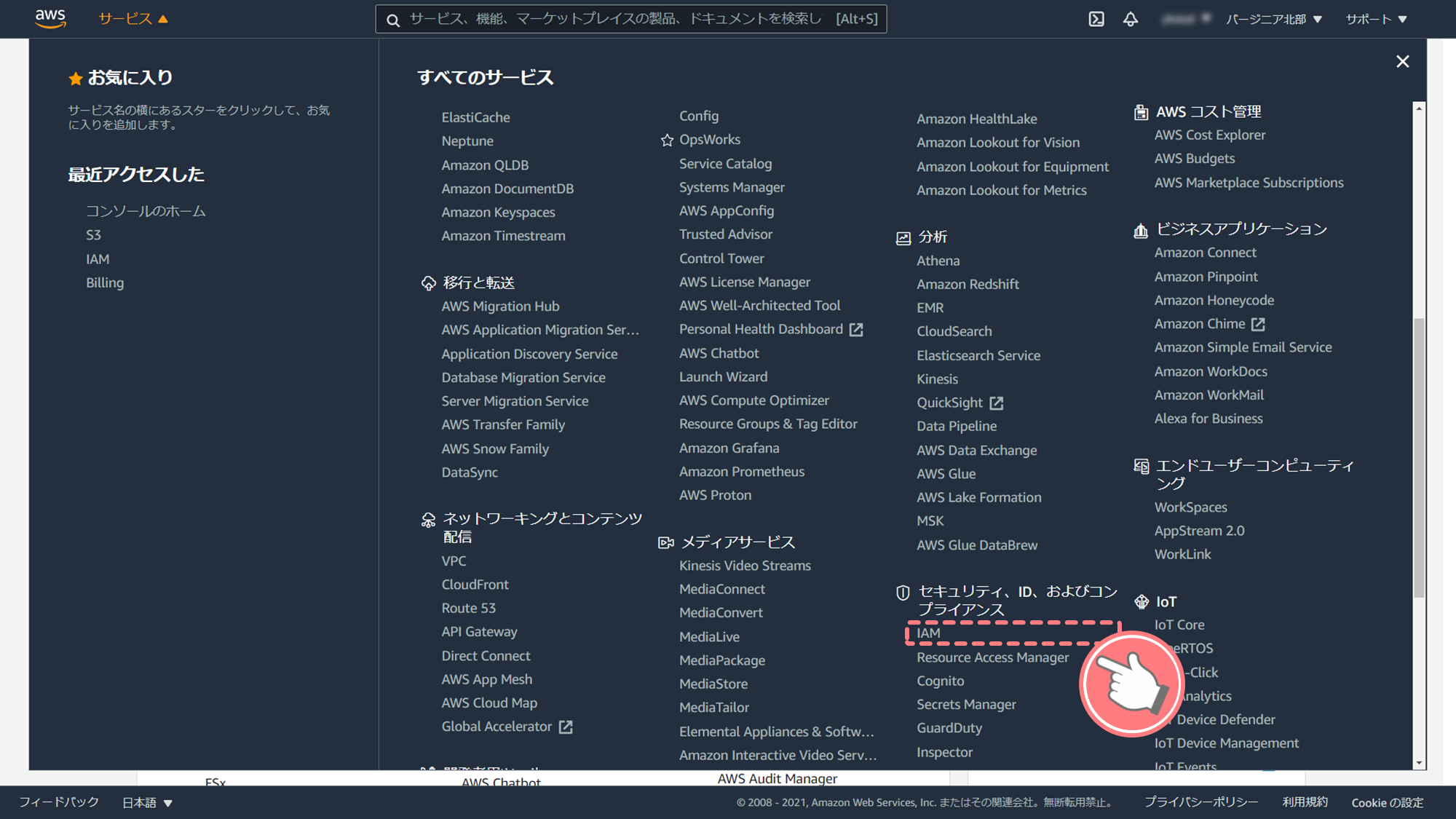The height and width of the screenshot is (819, 1456).
Task: Open Route 53
Action: click(468, 608)
